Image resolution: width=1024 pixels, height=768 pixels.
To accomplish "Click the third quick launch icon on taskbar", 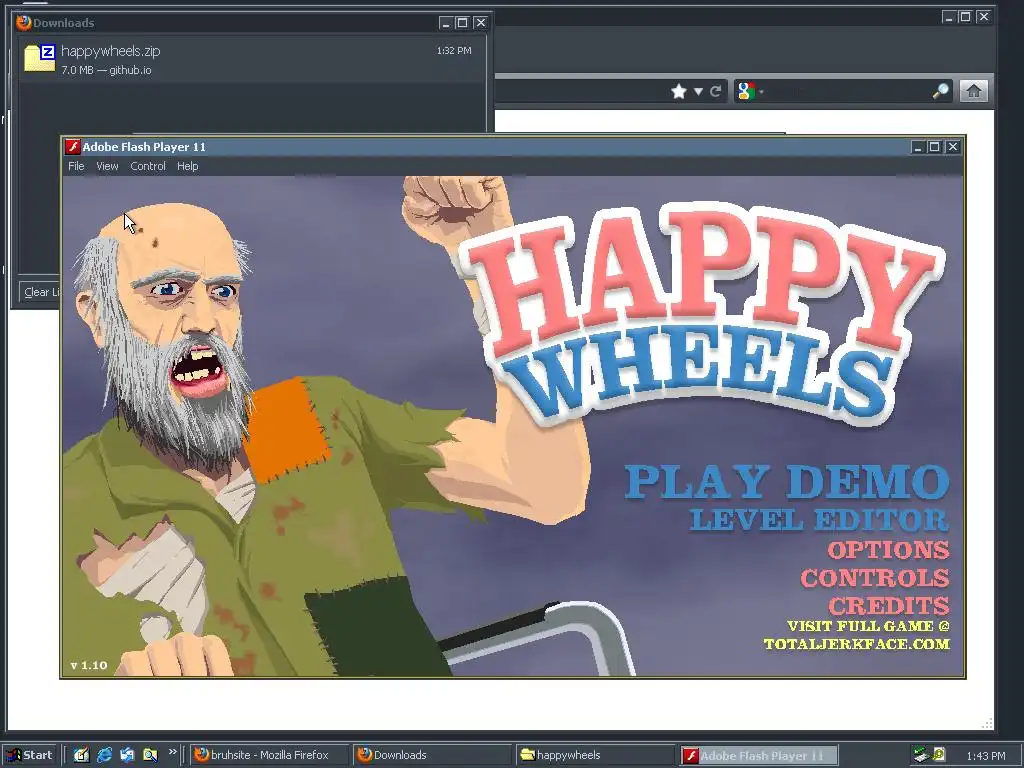I will coord(127,755).
